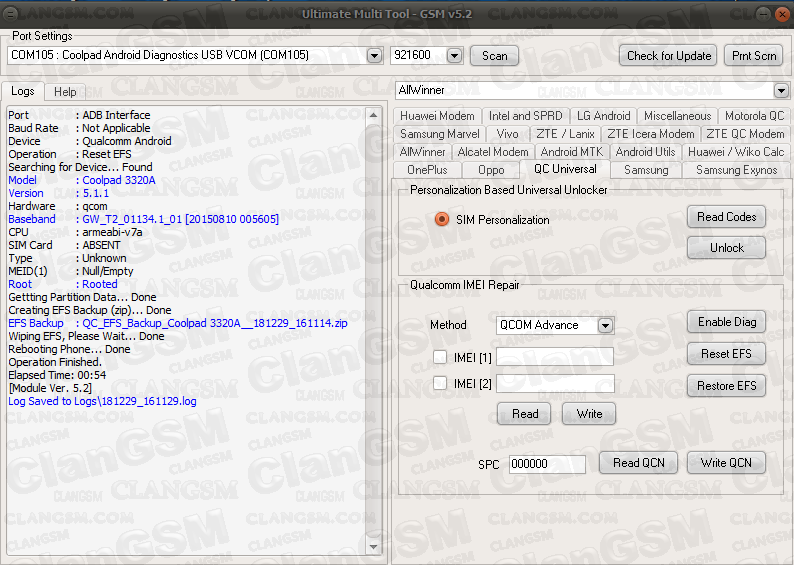794x565 pixels.
Task: Open the Huawei Modem tab
Action: point(437,116)
